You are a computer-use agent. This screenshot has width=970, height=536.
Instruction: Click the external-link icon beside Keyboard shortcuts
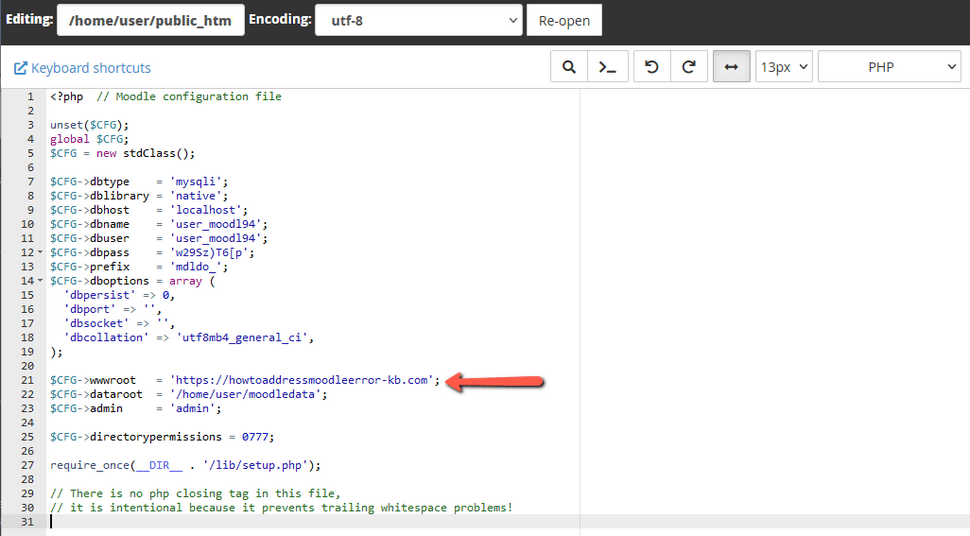click(x=20, y=68)
